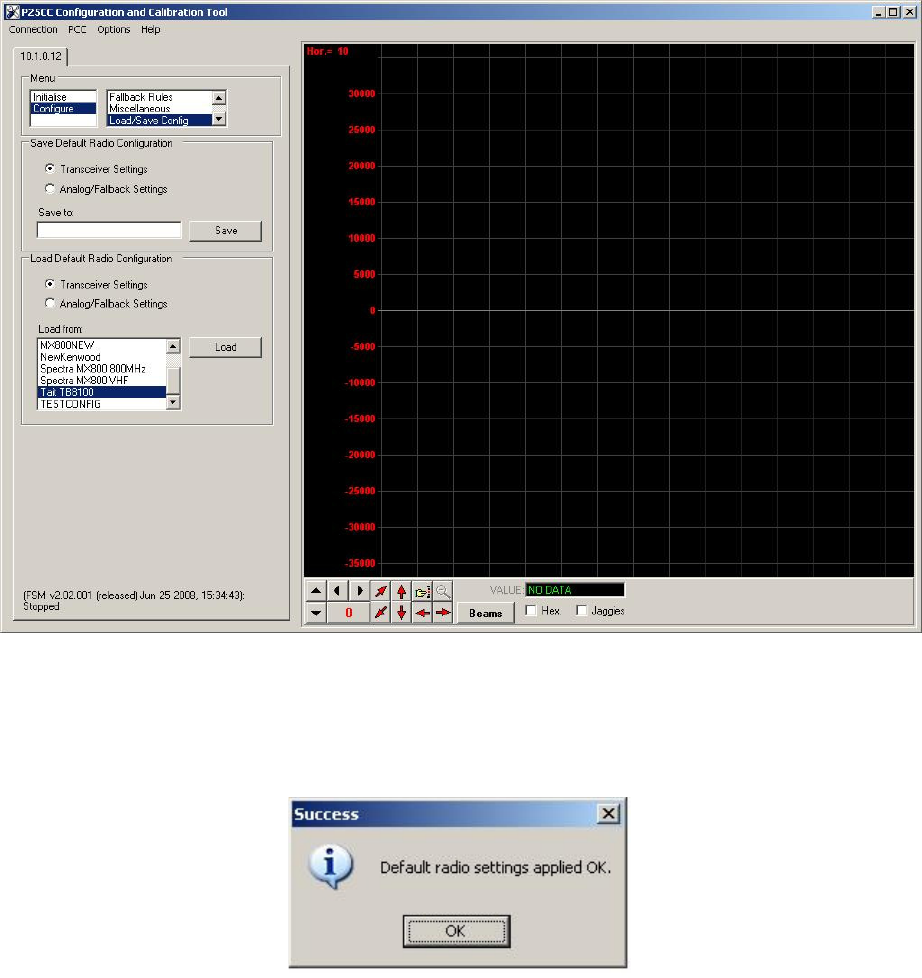The image size is (922, 978).
Task: Select MX800NEW in the Load from list
Action: tap(102, 345)
